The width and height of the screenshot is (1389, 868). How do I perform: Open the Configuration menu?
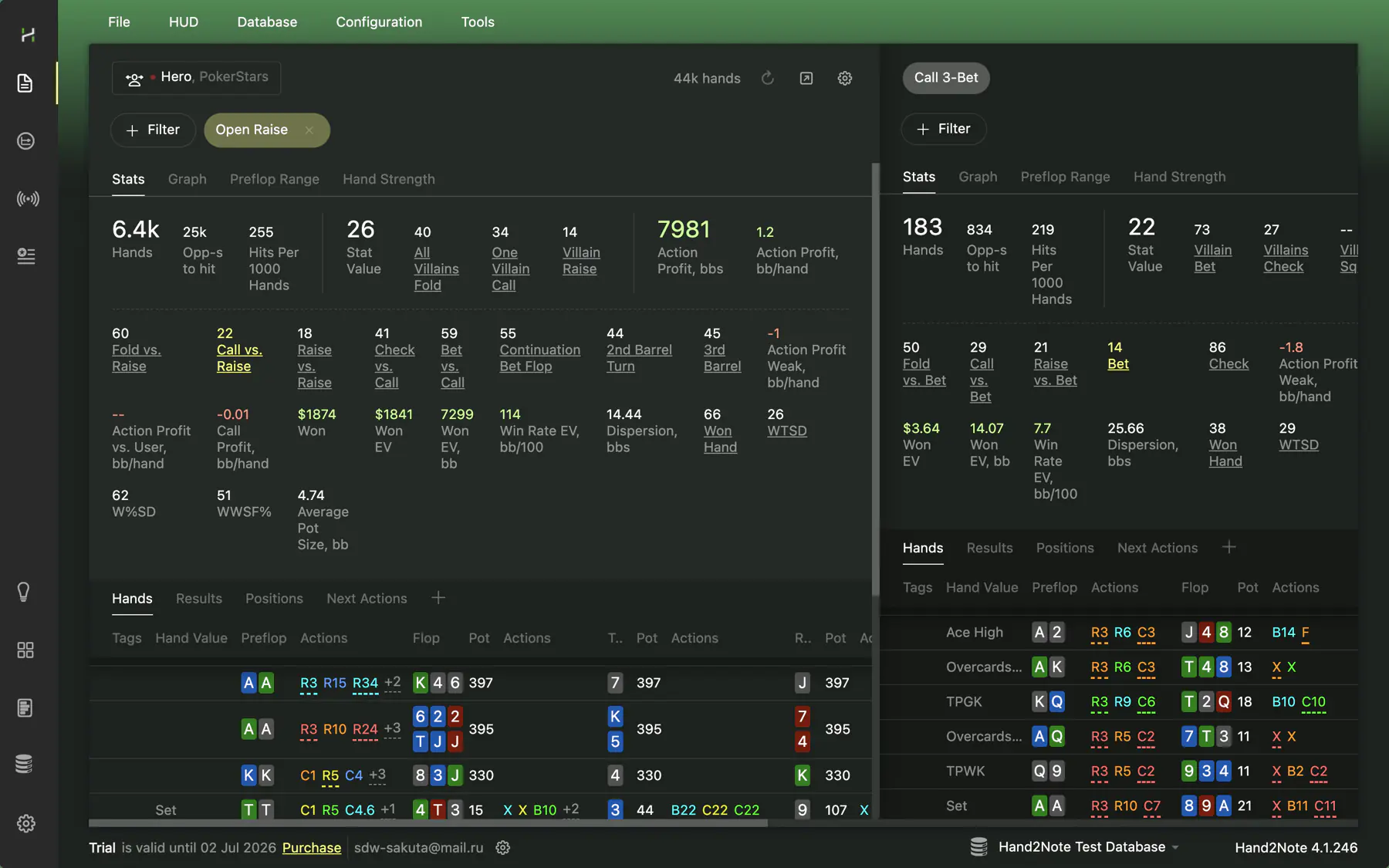(x=379, y=22)
